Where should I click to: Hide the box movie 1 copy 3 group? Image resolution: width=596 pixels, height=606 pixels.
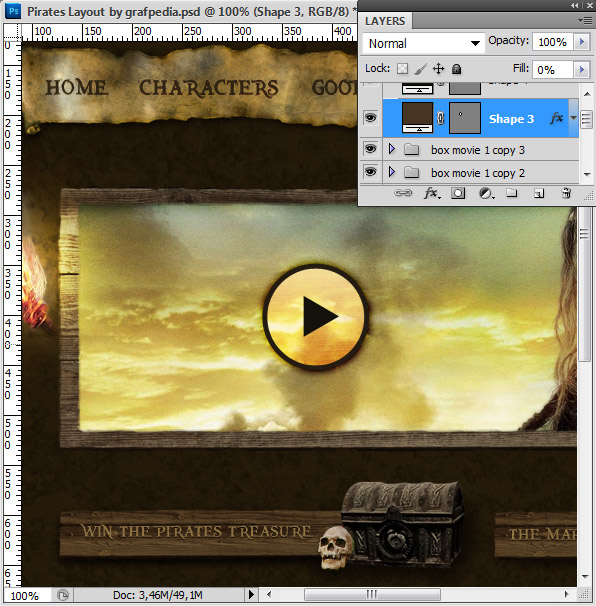point(370,149)
